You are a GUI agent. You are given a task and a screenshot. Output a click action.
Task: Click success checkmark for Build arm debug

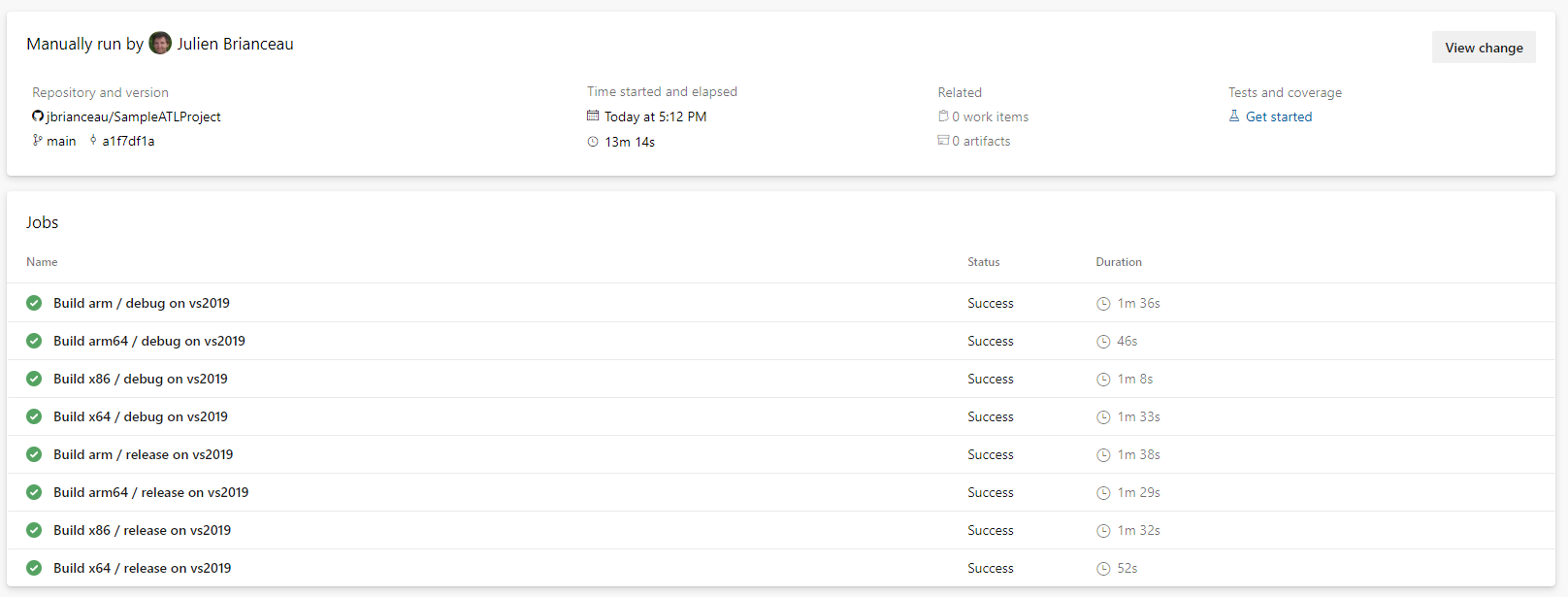click(34, 303)
